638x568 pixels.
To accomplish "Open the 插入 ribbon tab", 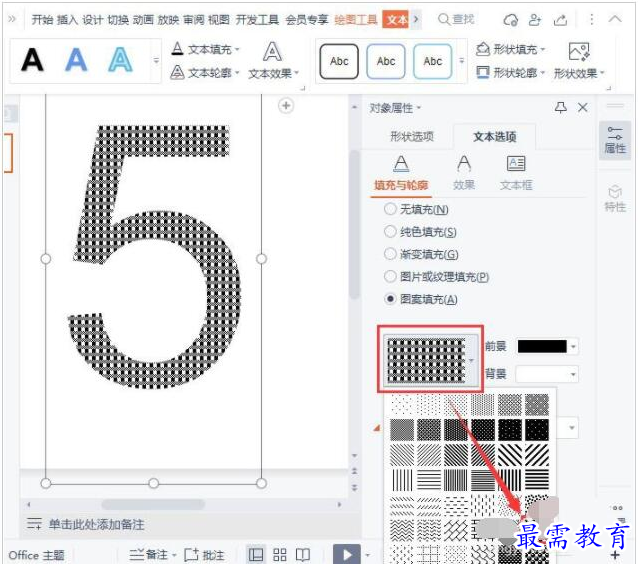I will coord(67,20).
